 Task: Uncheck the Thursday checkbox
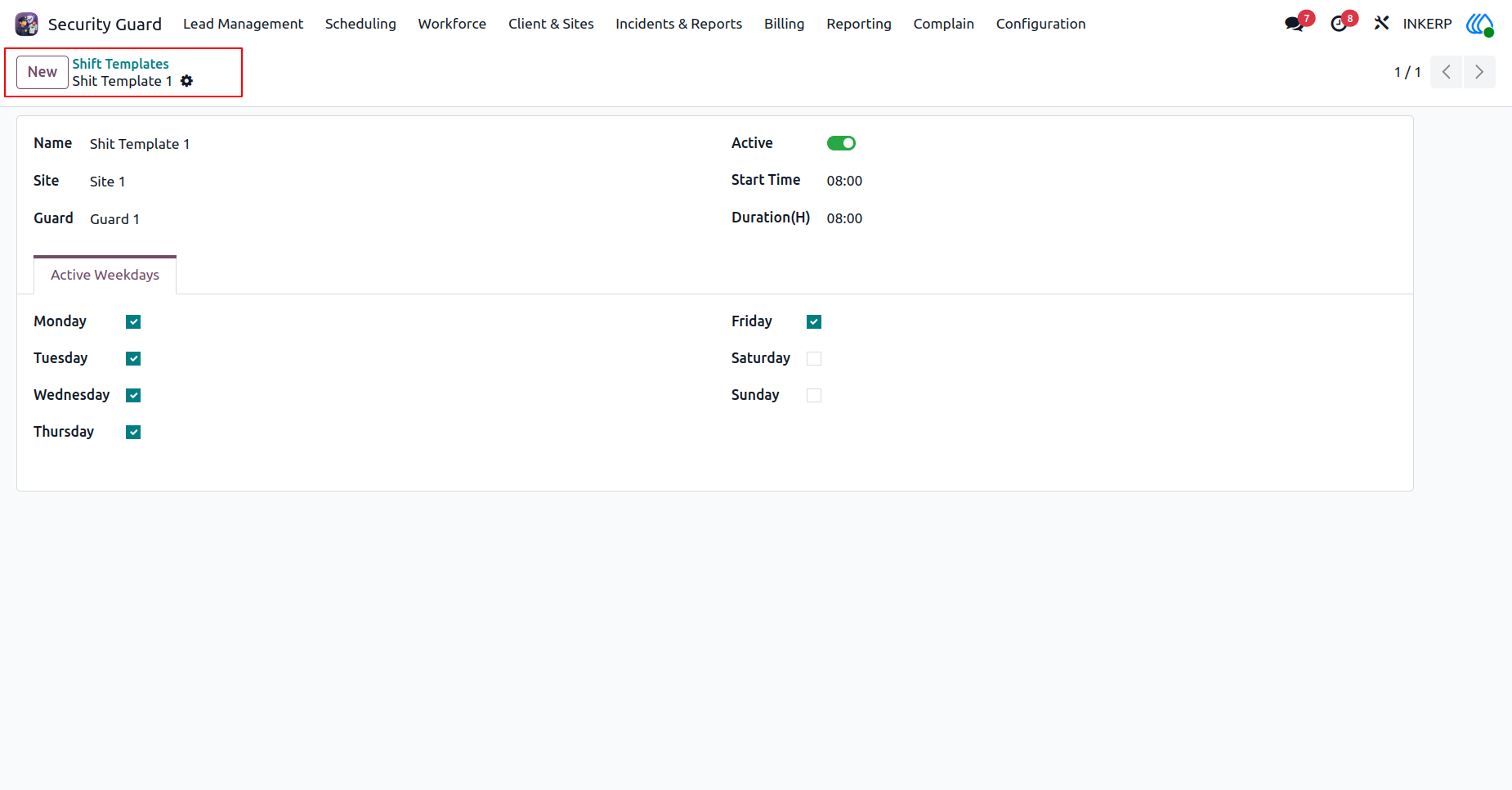click(133, 432)
